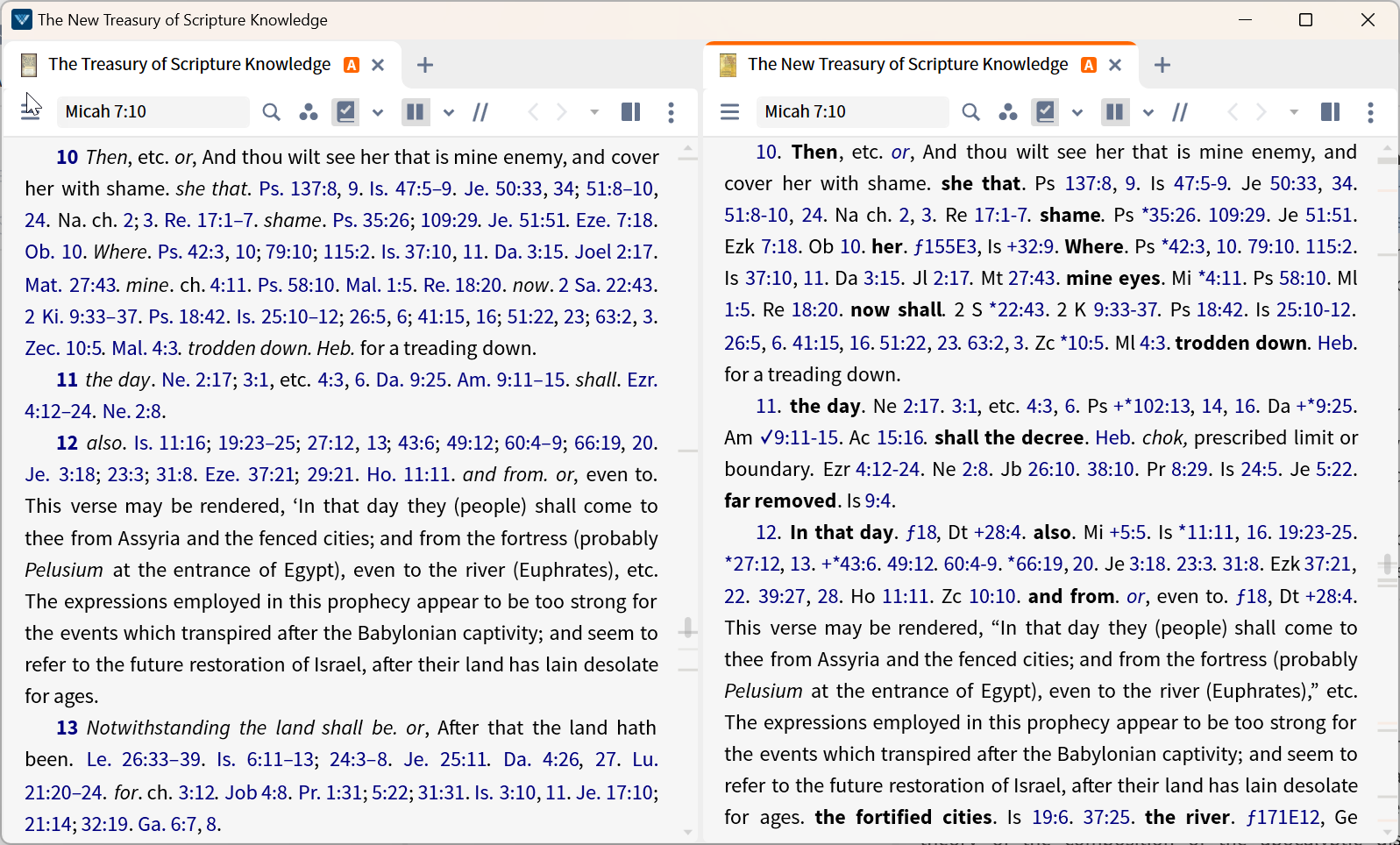This screenshot has height=845, width=1400.
Task: Go forward in the left panel history
Action: click(x=562, y=111)
